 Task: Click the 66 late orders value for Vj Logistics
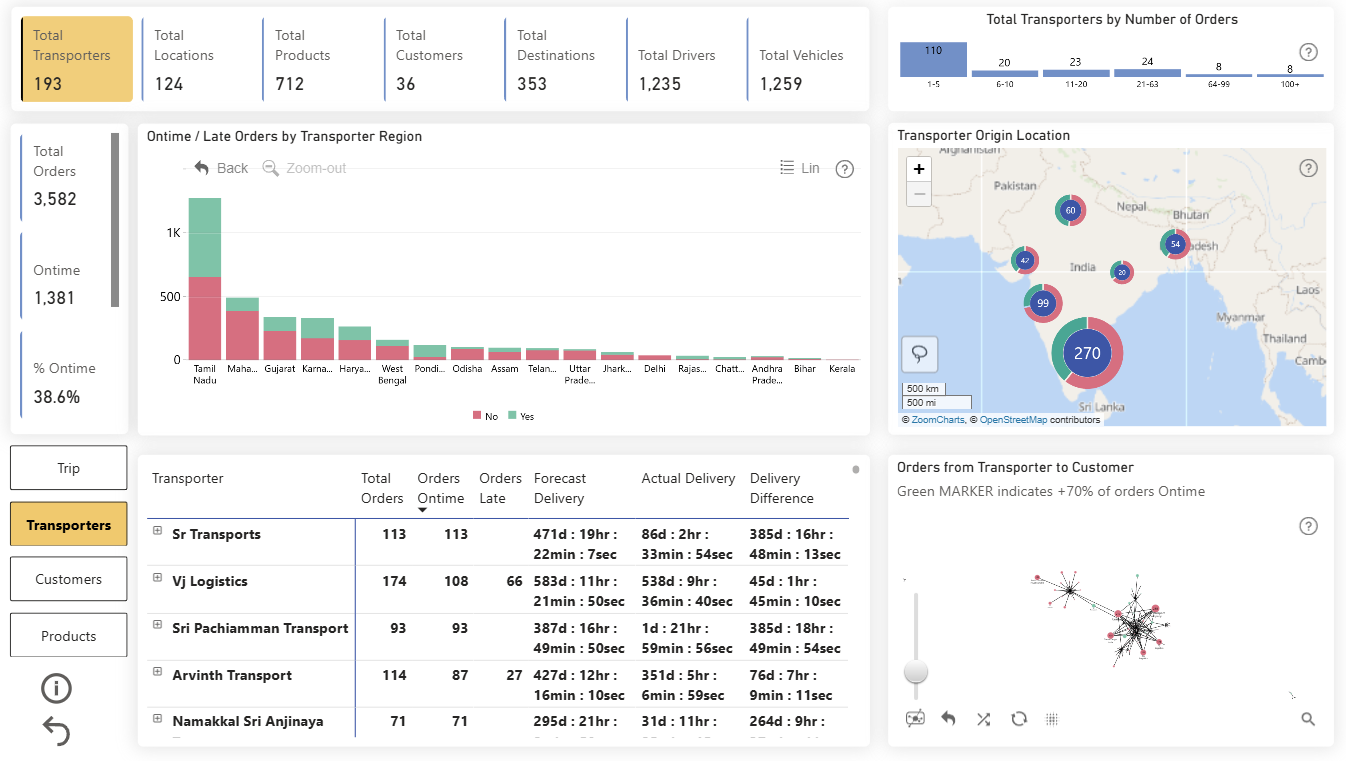(514, 581)
